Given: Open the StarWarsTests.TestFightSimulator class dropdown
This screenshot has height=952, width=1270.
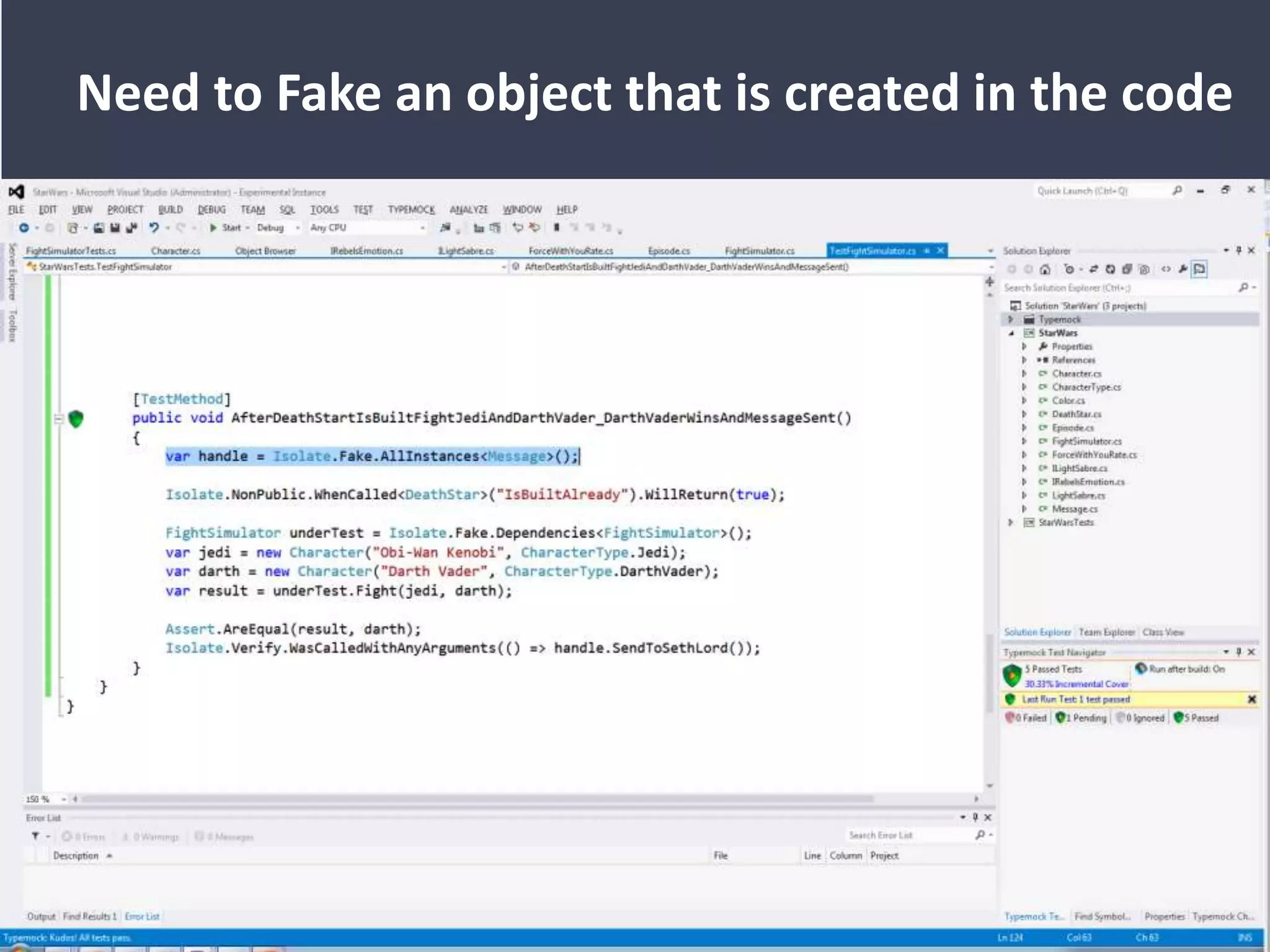Looking at the screenshot, I should pyautogui.click(x=267, y=267).
